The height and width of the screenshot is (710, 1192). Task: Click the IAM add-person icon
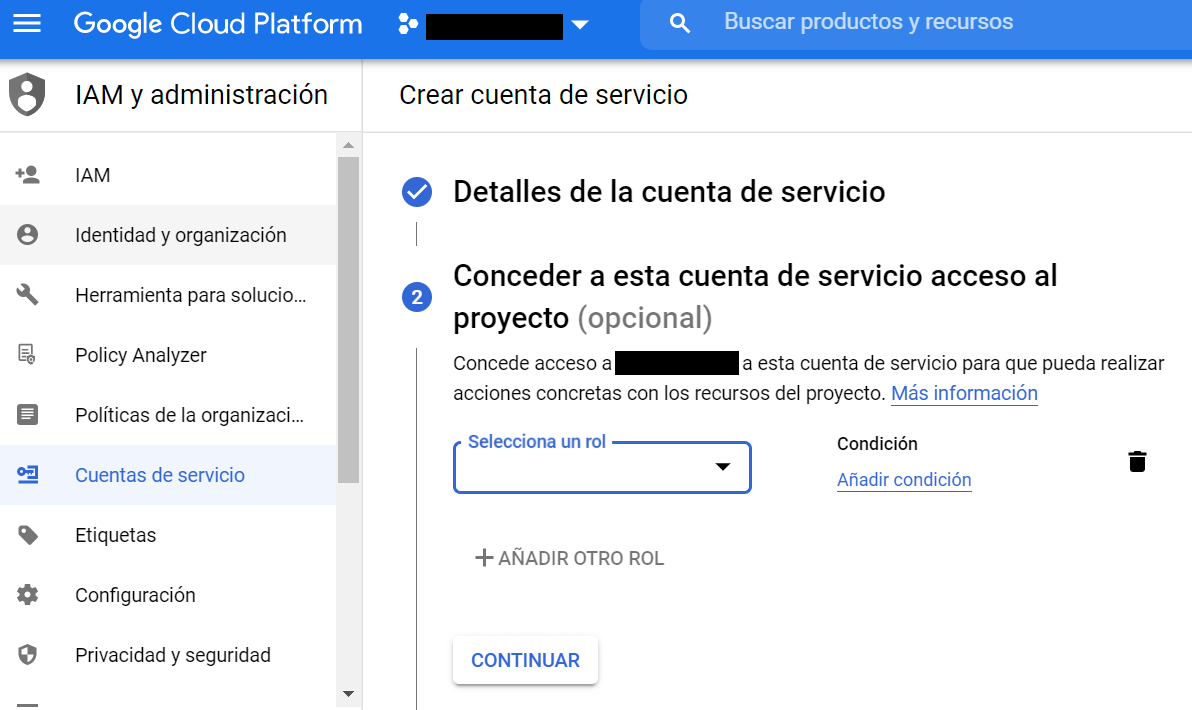click(27, 175)
